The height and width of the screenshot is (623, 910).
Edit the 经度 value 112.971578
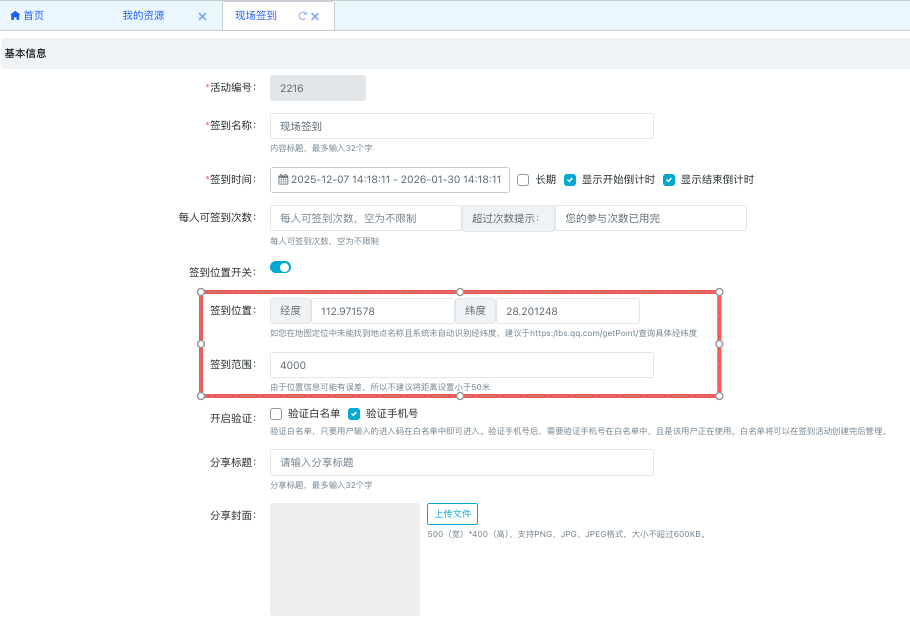point(382,311)
